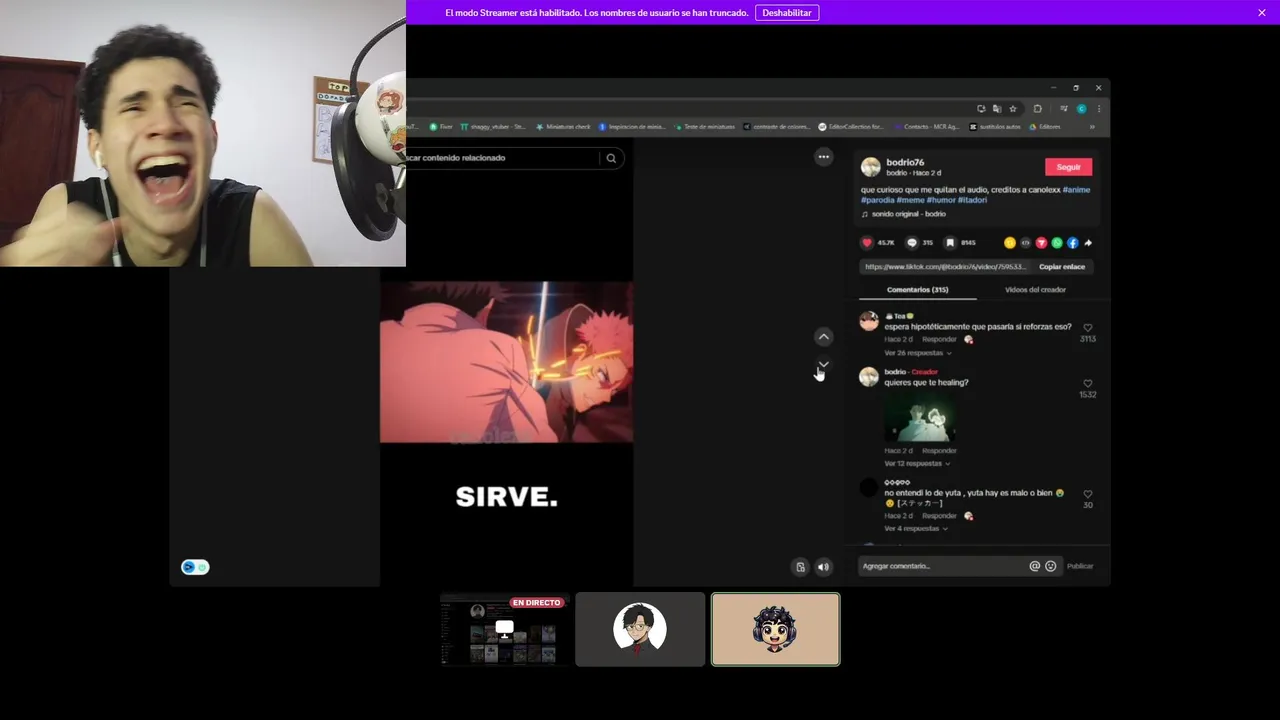Click the auto-scroll icon beside the speaker

tap(800, 567)
